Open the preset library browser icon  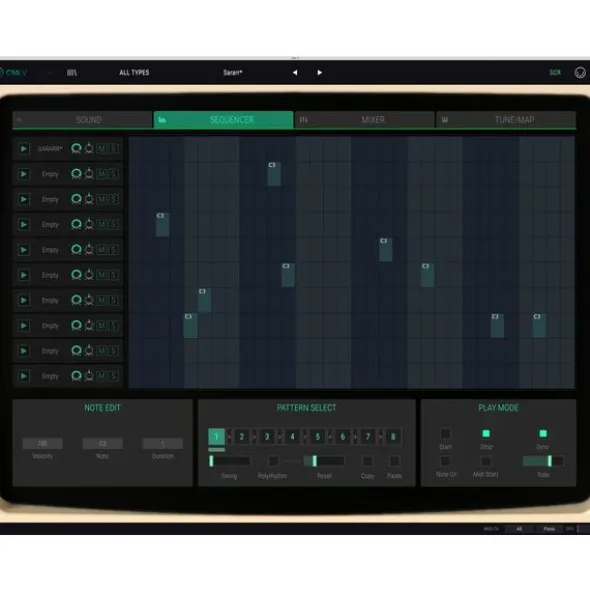point(72,72)
